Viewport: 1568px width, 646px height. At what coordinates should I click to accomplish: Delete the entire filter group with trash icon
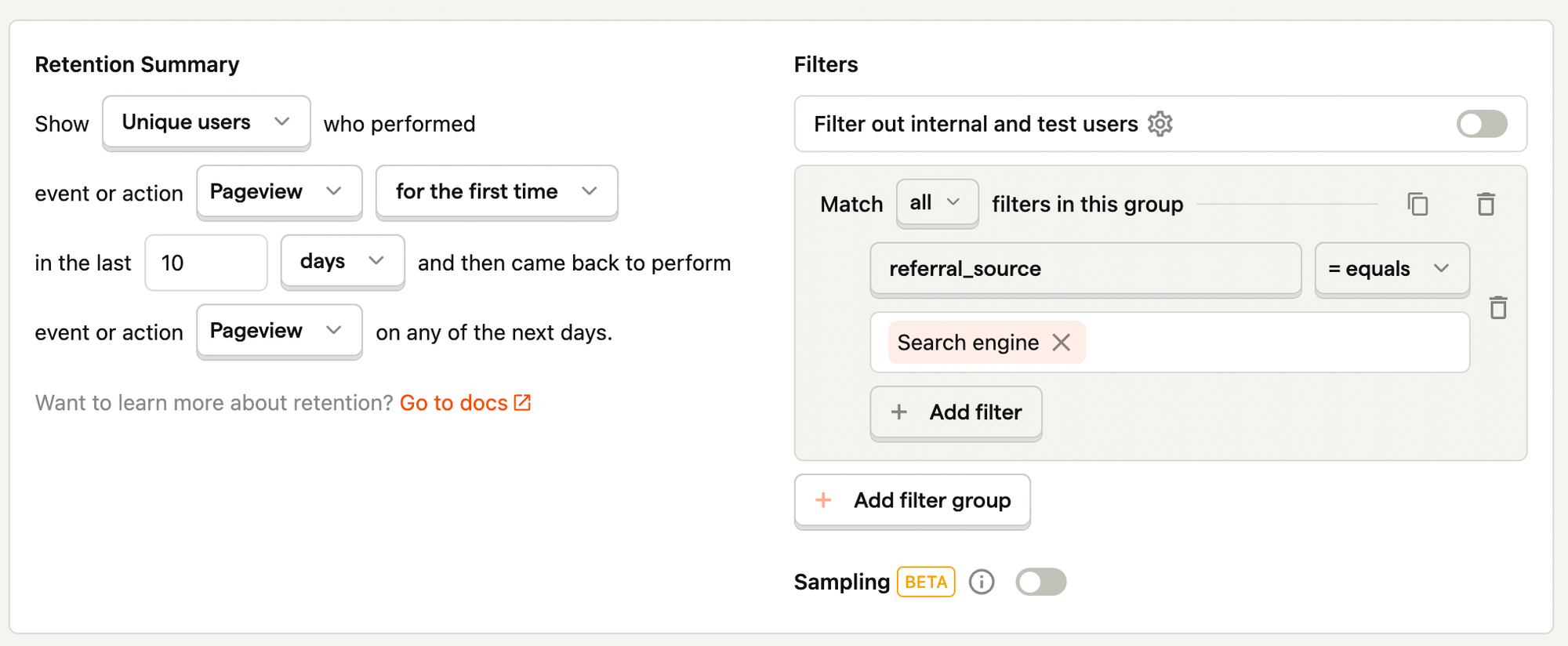(1486, 204)
